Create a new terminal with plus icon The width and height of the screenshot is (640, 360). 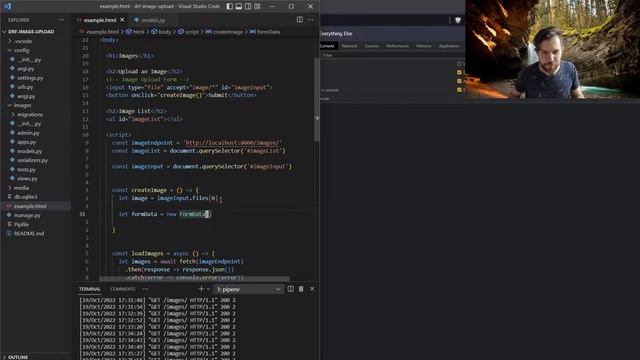click(201, 289)
